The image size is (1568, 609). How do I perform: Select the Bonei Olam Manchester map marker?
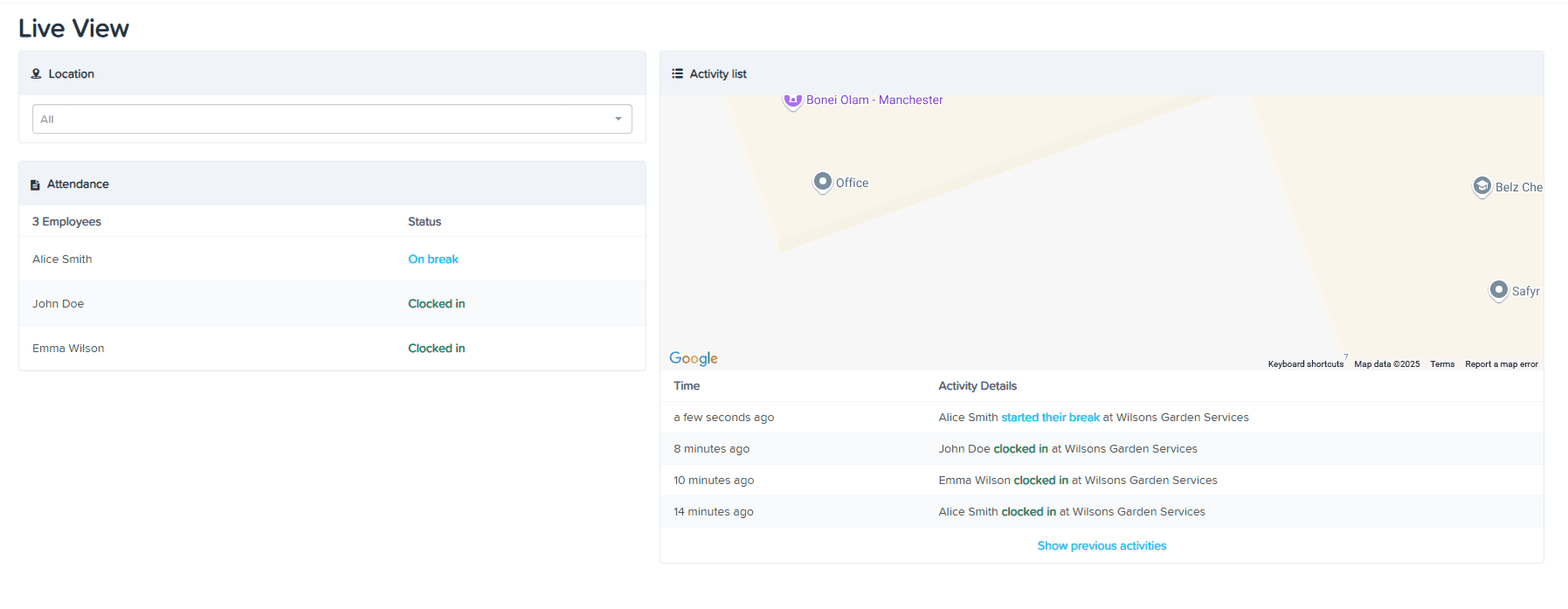point(792,101)
